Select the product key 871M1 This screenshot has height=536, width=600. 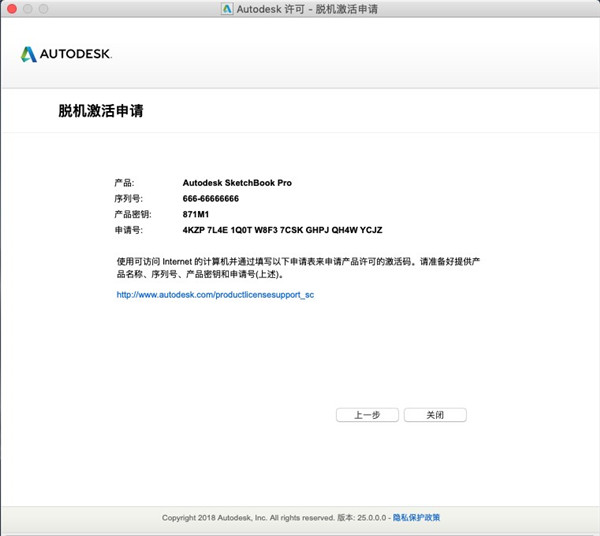coord(196,214)
